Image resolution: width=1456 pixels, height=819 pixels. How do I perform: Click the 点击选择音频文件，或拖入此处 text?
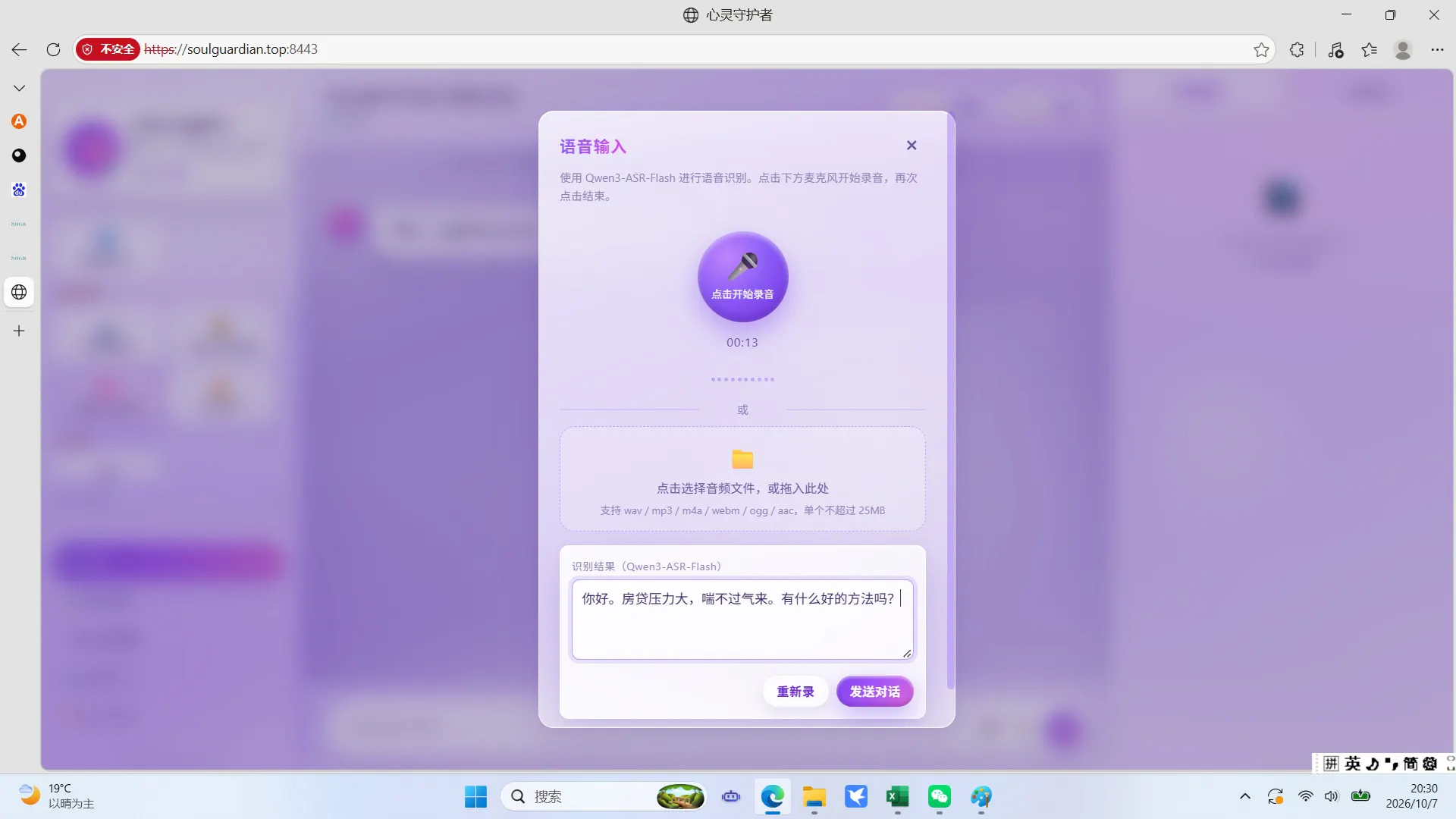(x=742, y=488)
